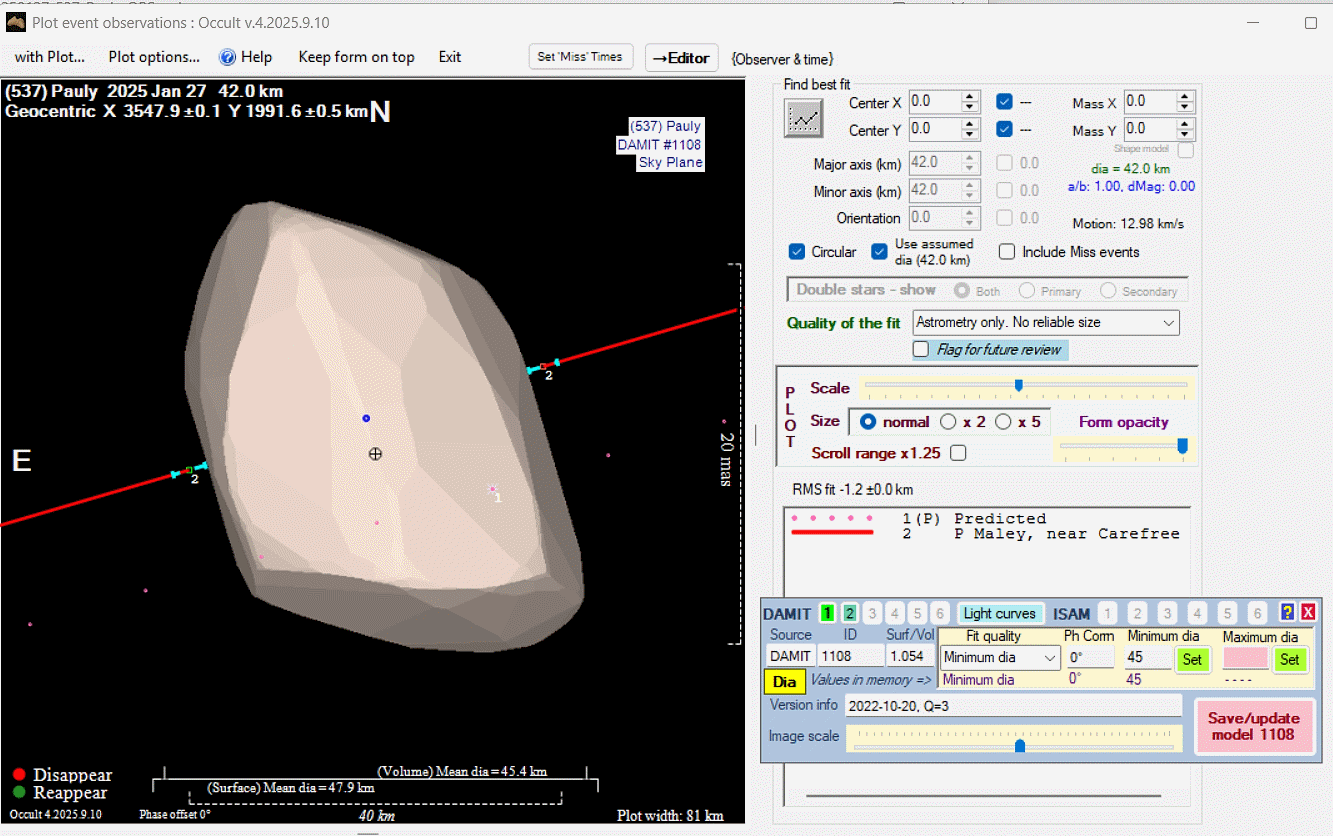1333x836 pixels.
Task: Enable Include Miss events checkbox
Action: 1007,252
